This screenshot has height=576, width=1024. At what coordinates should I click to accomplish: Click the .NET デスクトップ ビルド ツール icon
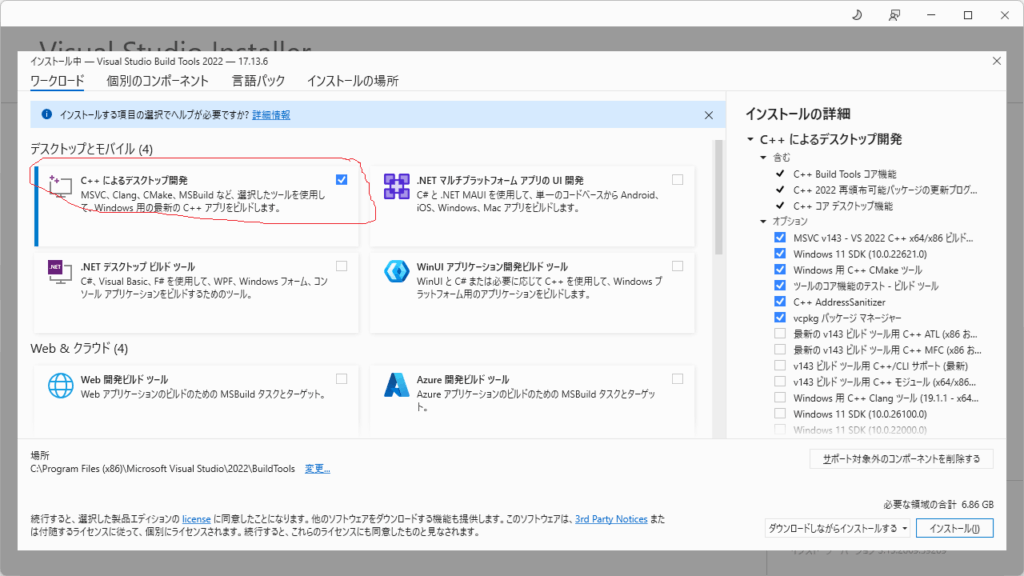click(x=60, y=272)
